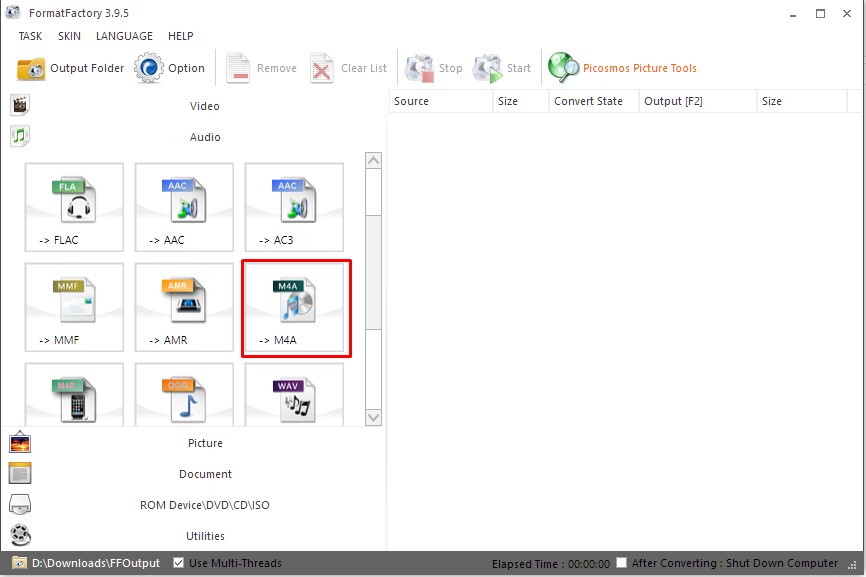Viewport: 866px width, 577px height.
Task: Select the M4R ringtone conversion icon
Action: (74, 395)
